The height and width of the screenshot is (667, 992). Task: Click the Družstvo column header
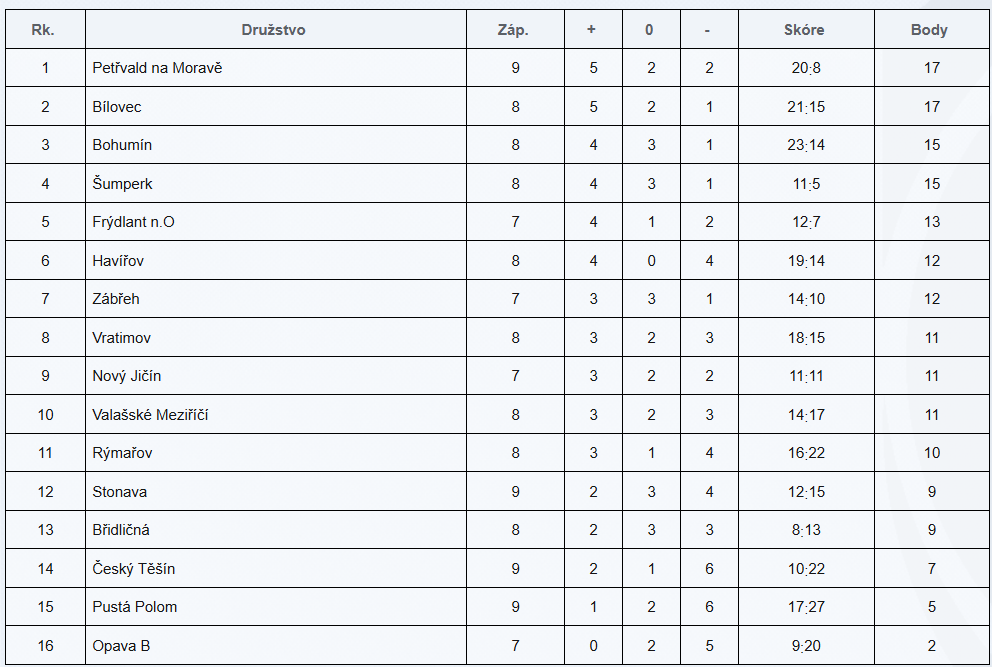click(x=273, y=30)
